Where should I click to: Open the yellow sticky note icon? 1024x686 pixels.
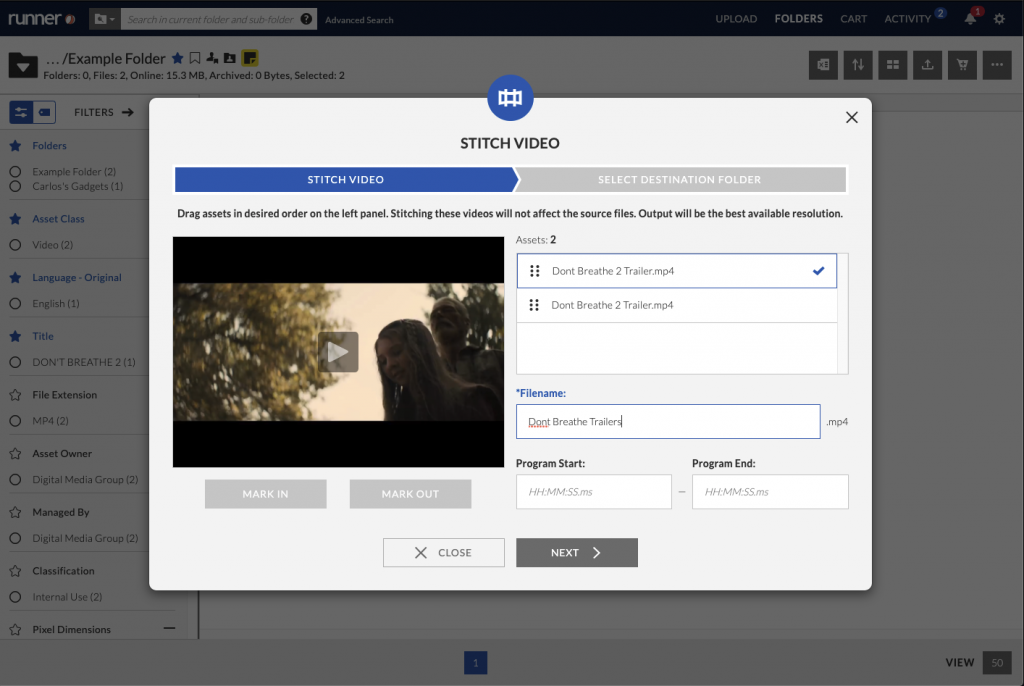coord(249,58)
